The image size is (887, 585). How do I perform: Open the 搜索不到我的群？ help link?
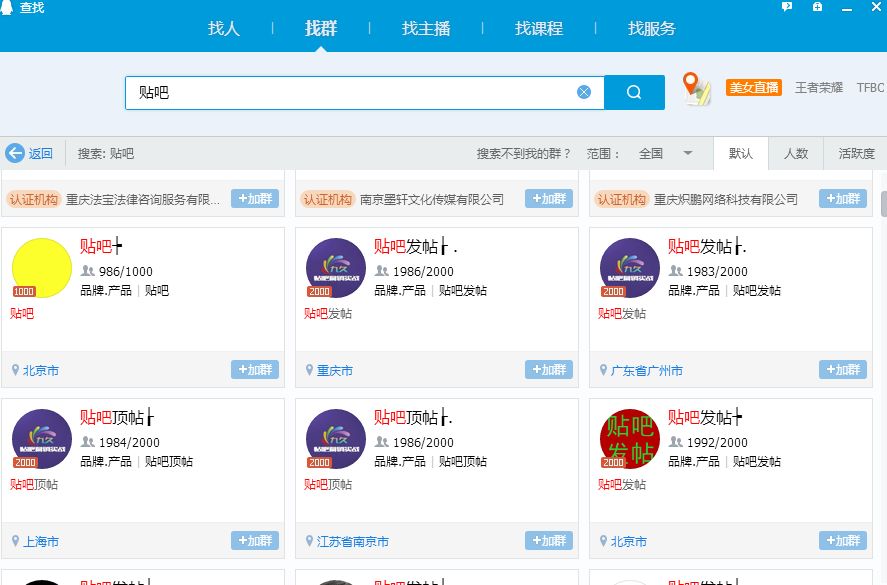click(x=523, y=153)
